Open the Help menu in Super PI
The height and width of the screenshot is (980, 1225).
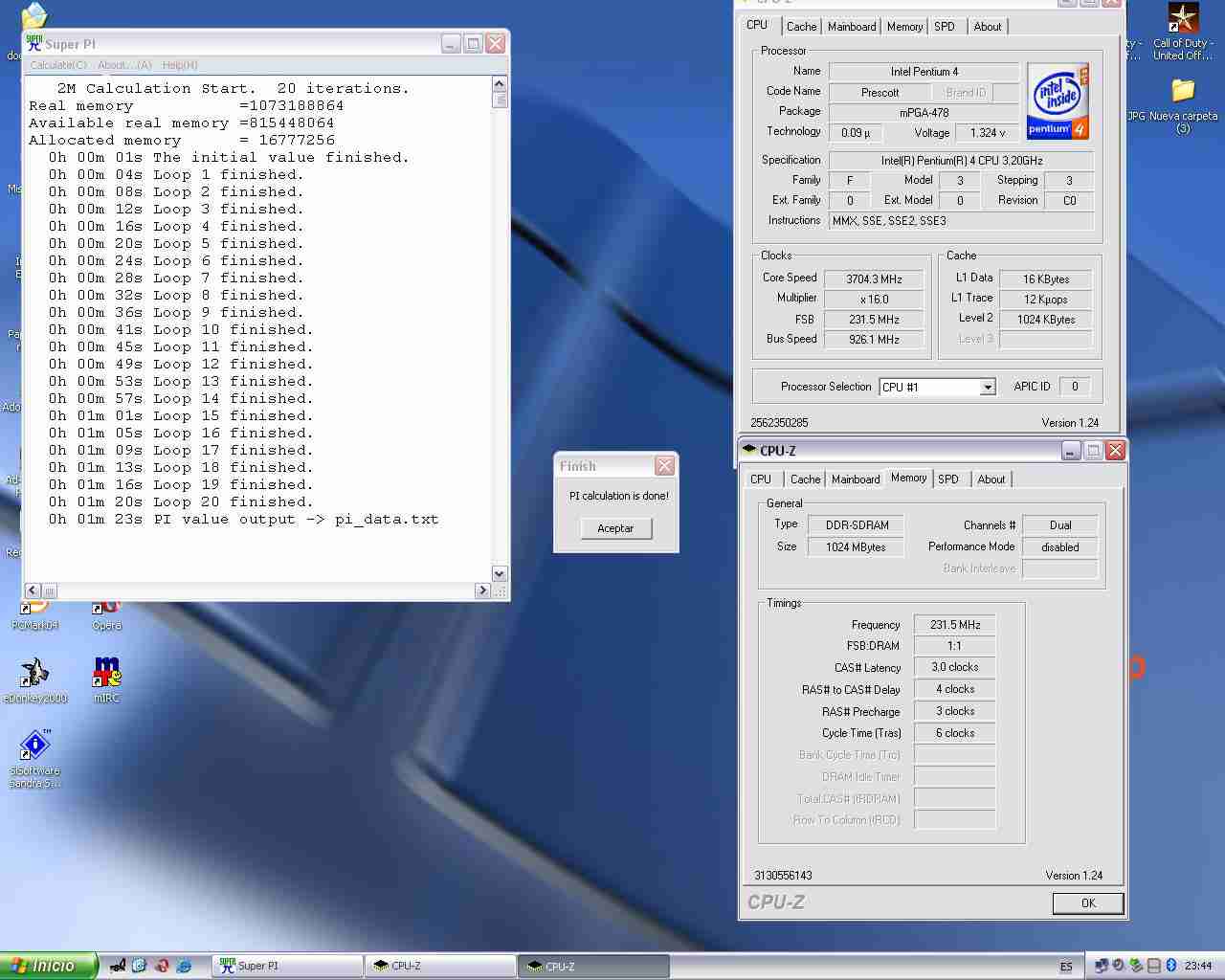(180, 65)
